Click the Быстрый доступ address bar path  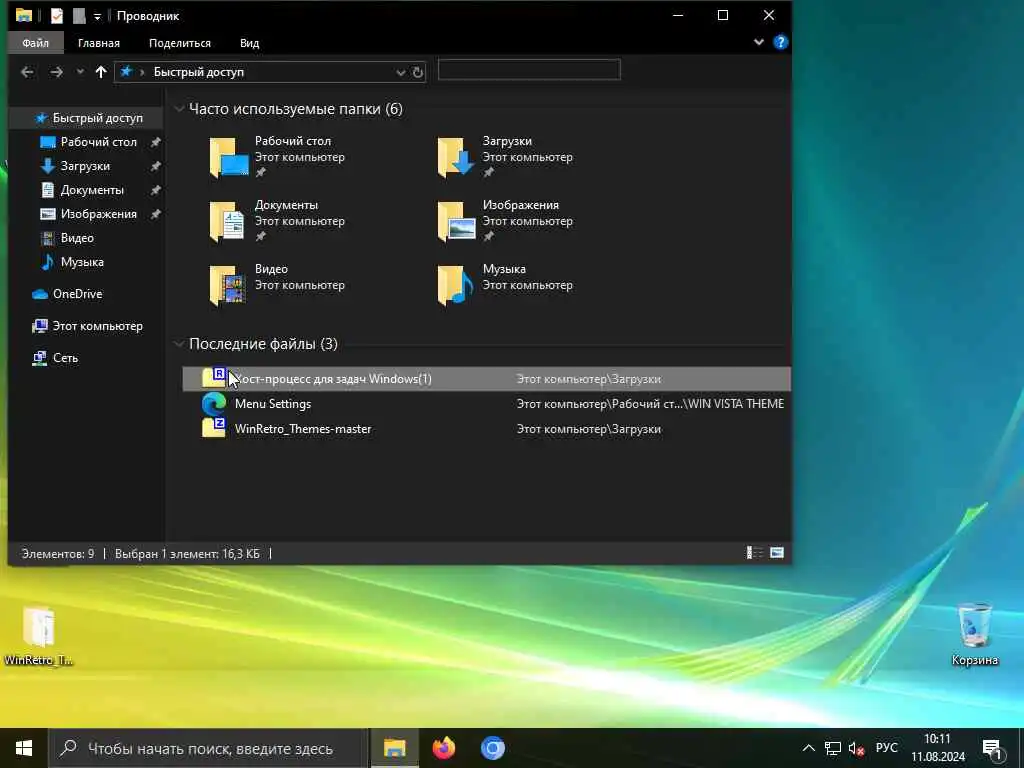point(199,72)
